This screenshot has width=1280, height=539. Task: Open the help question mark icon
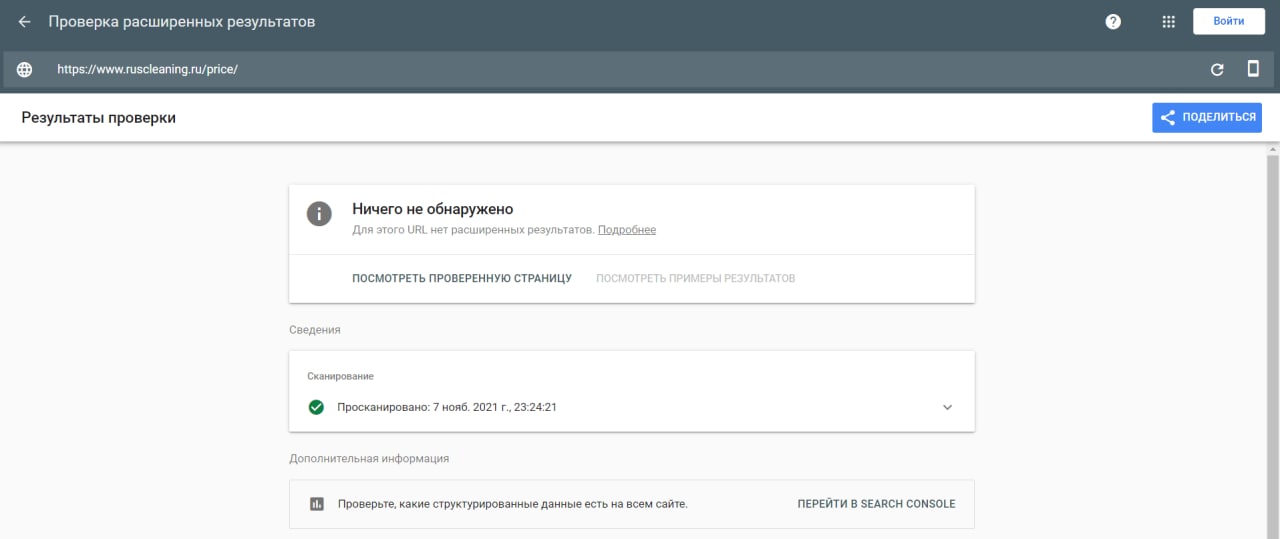pos(1113,22)
